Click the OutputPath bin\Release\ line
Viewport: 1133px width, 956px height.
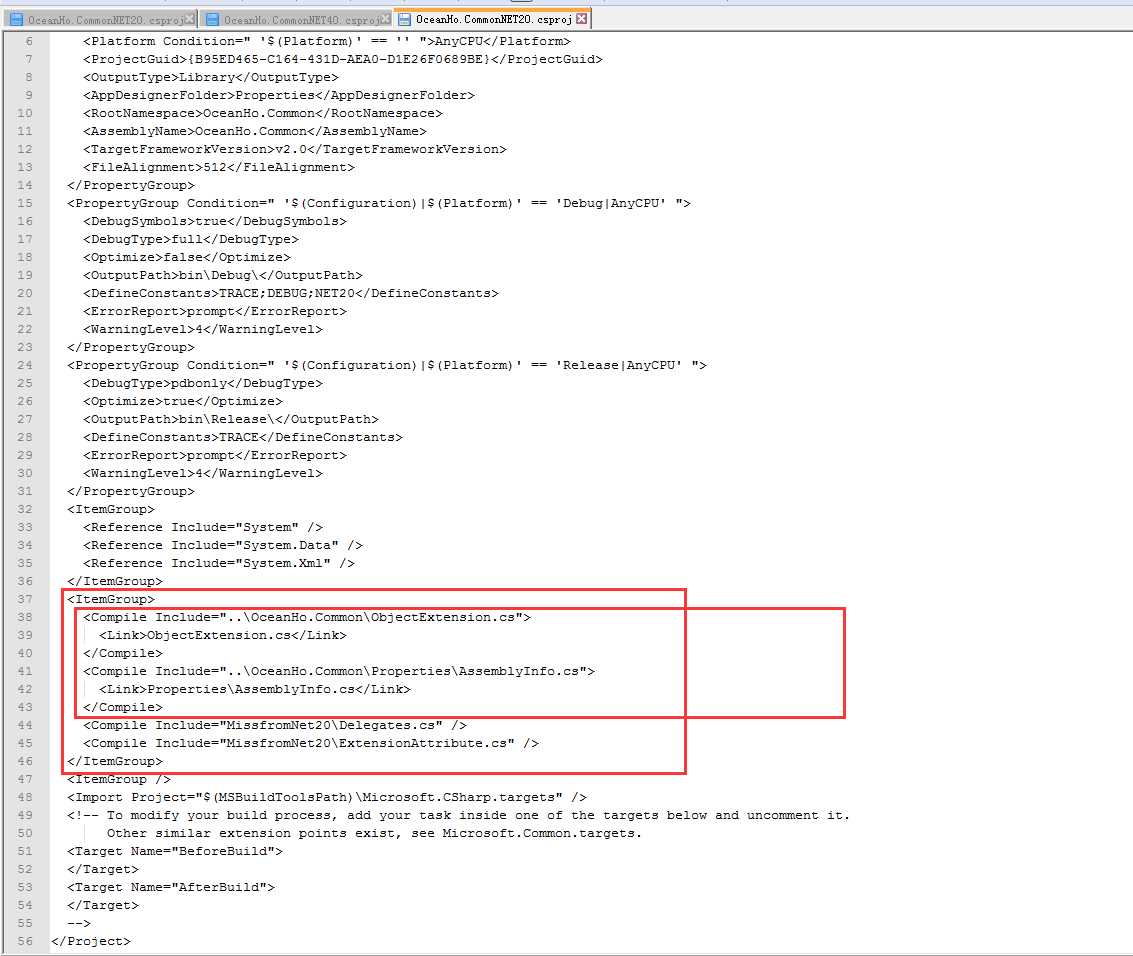click(x=231, y=419)
